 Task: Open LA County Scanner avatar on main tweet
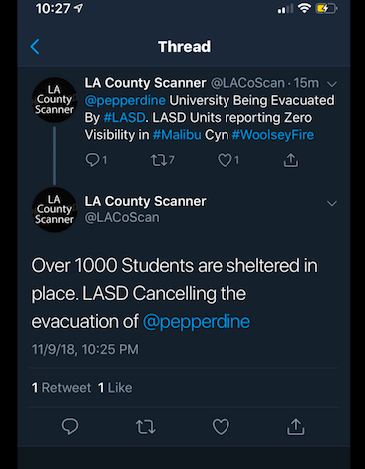54,210
